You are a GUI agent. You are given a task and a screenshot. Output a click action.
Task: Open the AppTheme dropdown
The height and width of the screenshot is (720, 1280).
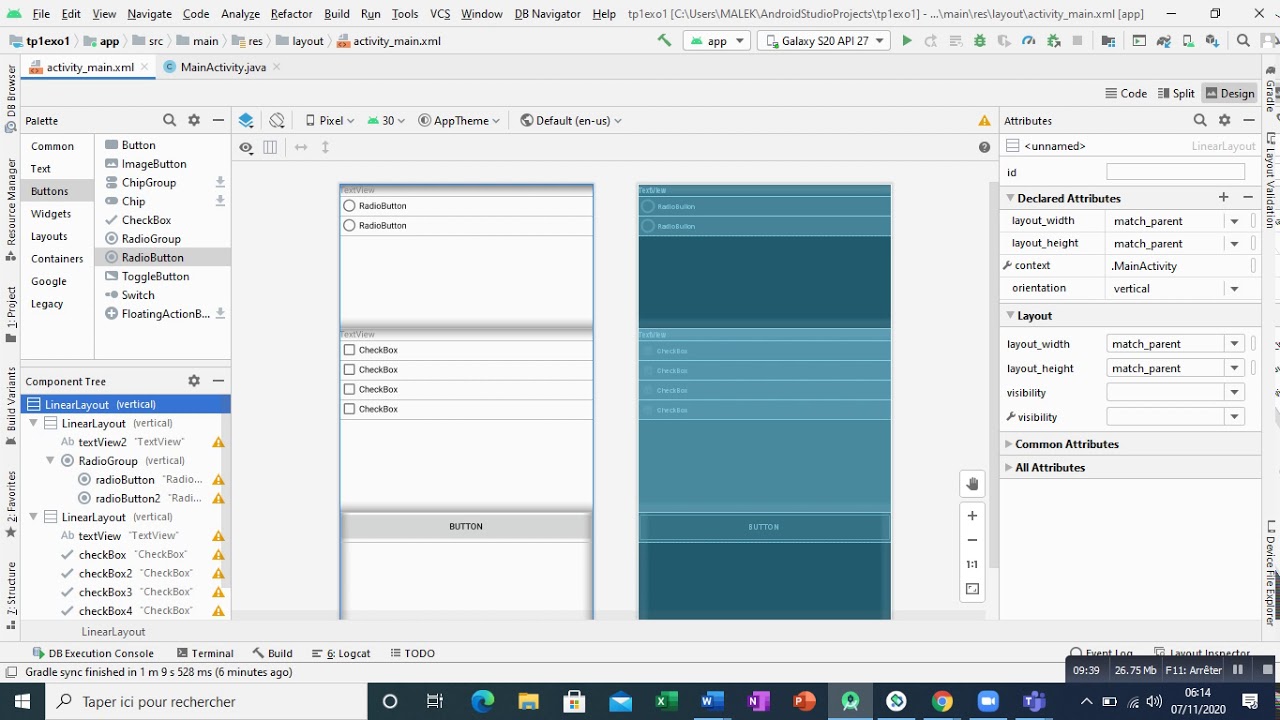pyautogui.click(x=460, y=120)
